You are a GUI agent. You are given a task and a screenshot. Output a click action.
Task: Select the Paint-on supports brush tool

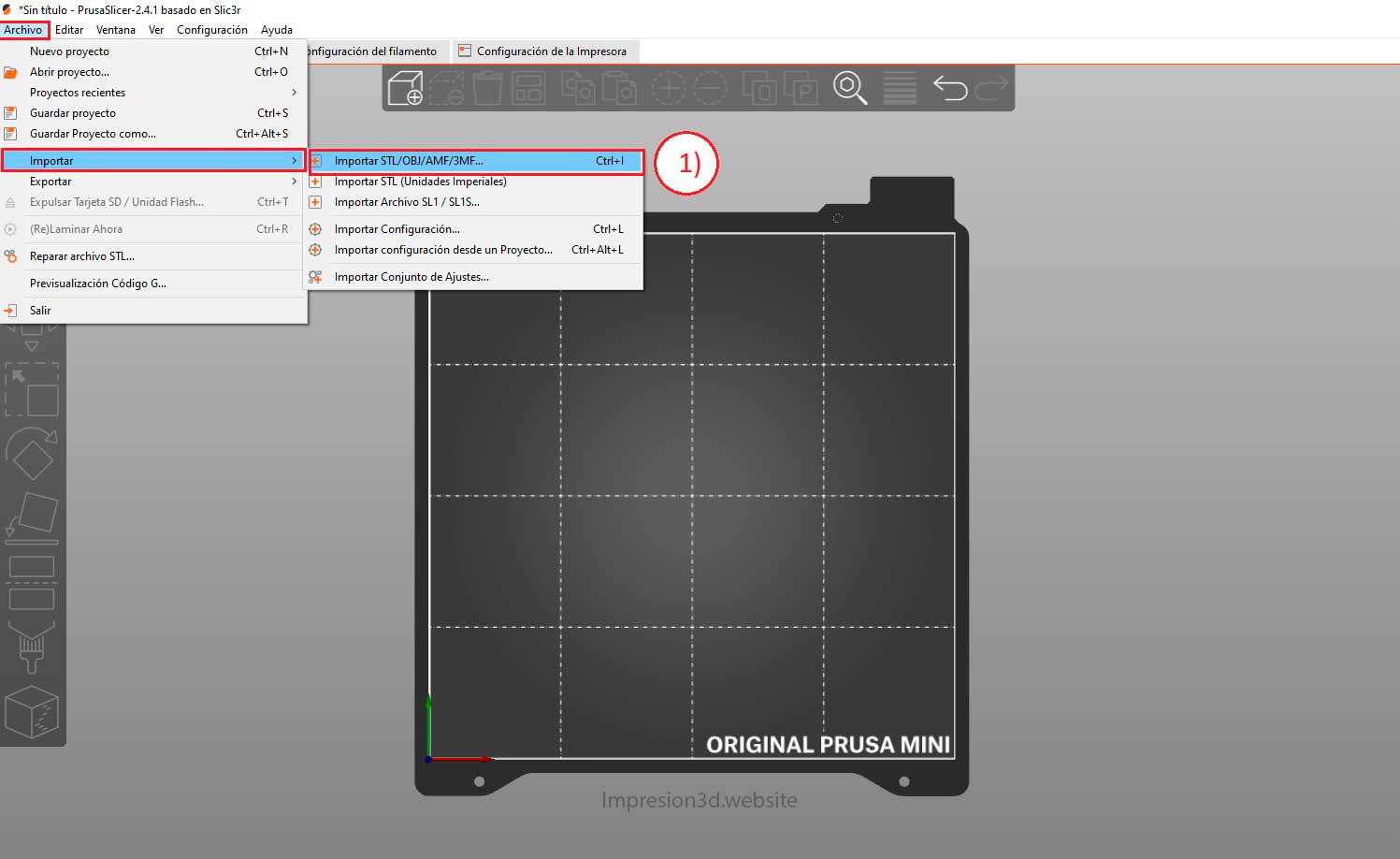[32, 647]
